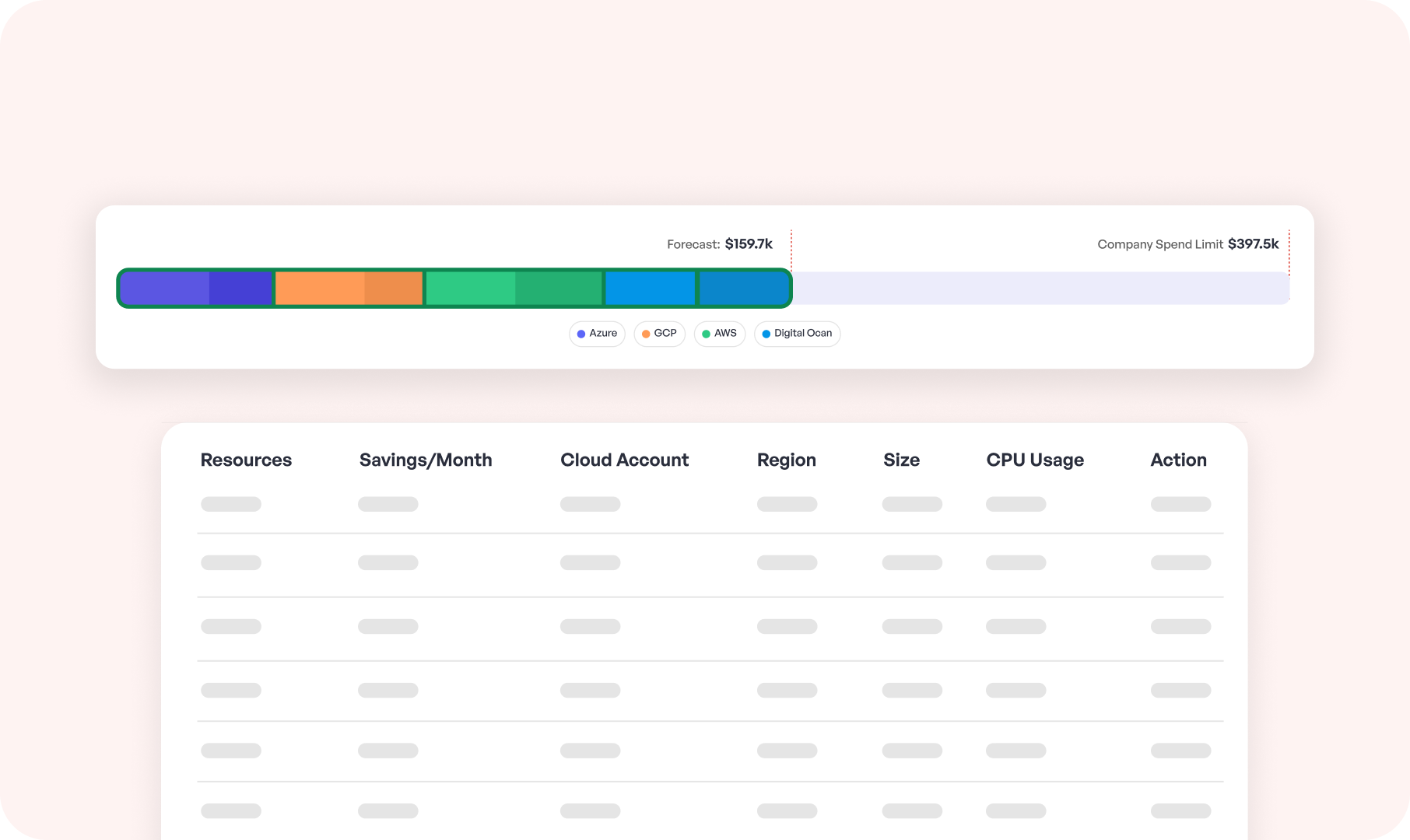
Task: Toggle the GCP legend pill
Action: (659, 334)
